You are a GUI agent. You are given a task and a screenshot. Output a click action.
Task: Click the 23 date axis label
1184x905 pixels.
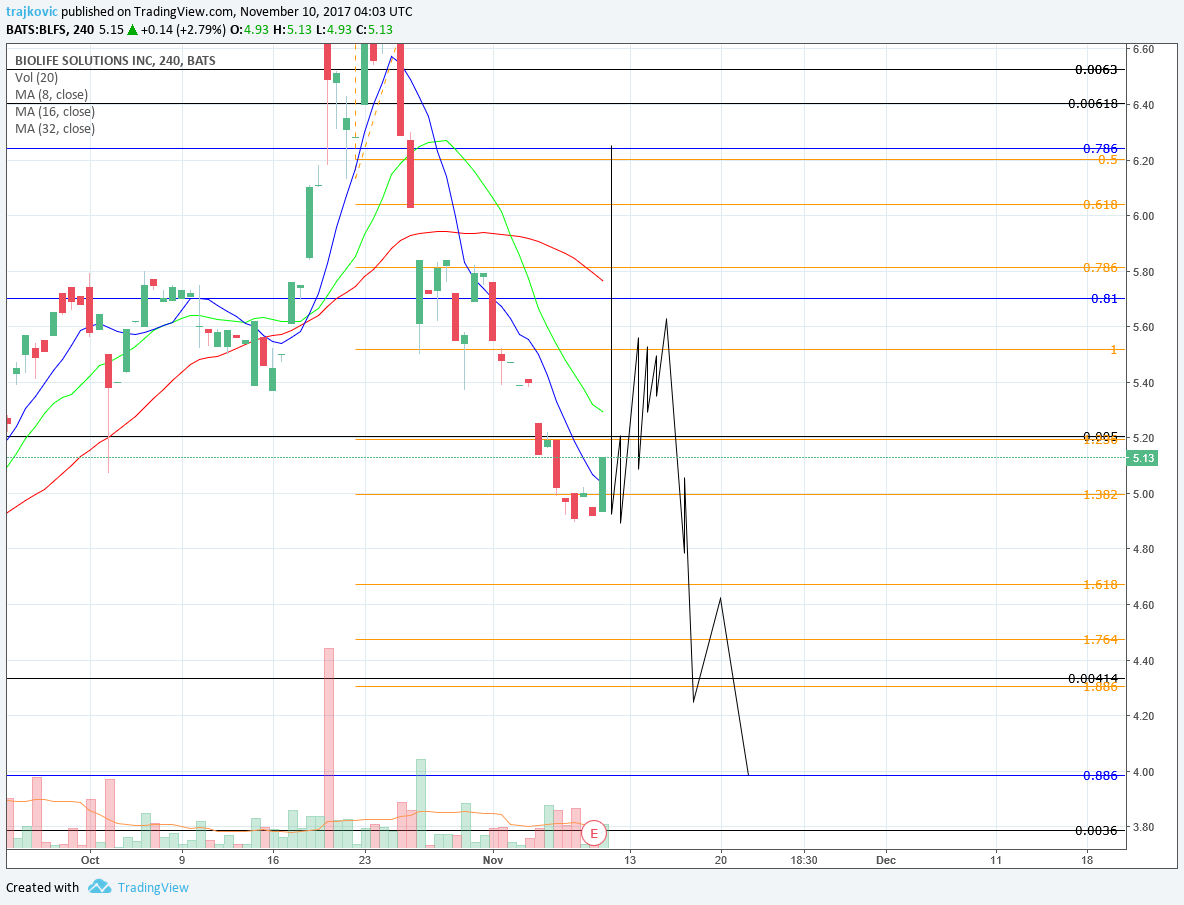coord(365,860)
